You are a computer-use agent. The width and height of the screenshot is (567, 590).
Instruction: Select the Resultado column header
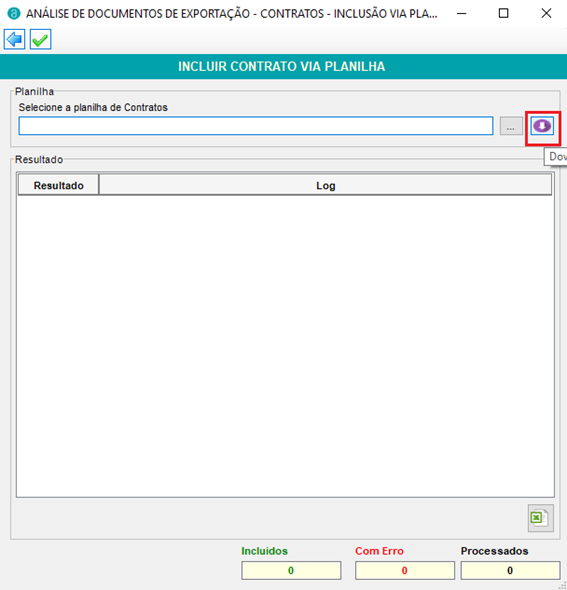pyautogui.click(x=58, y=185)
